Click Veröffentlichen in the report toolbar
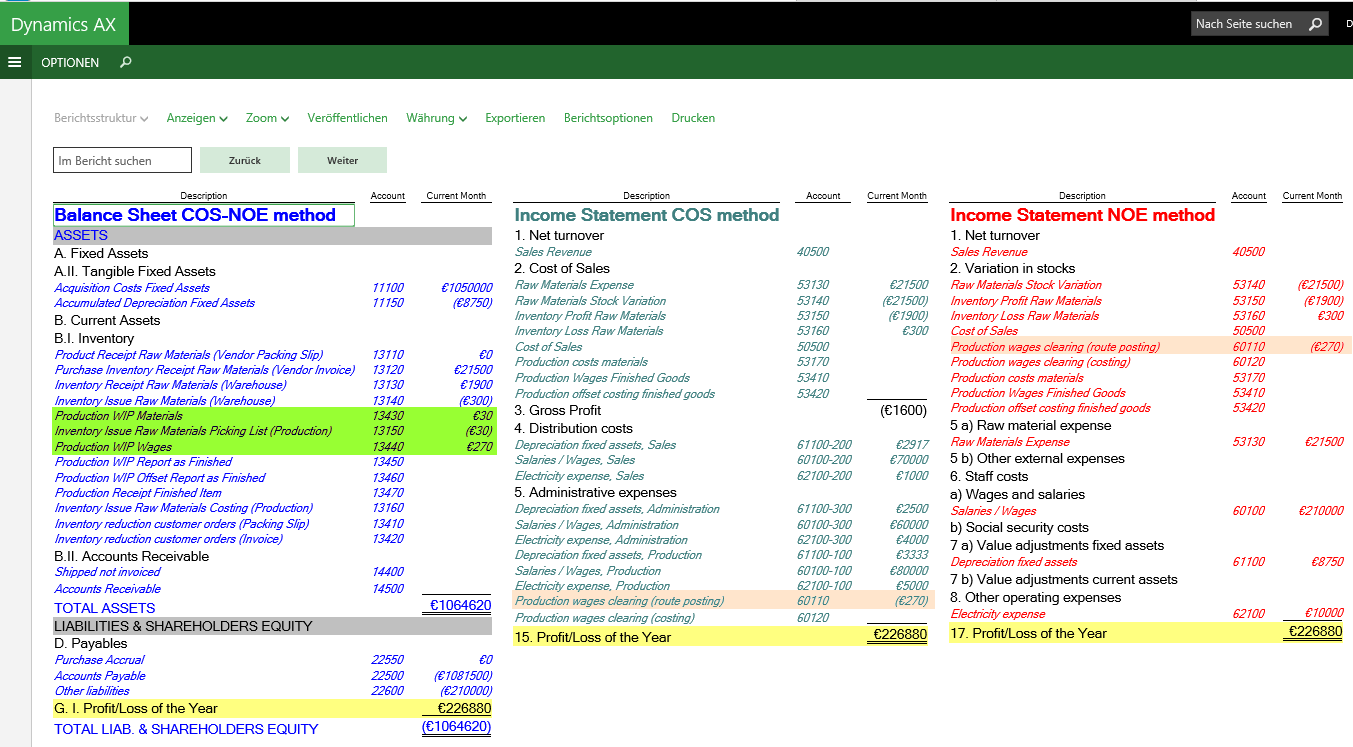Screen dimensions: 1353x747 pos(347,118)
